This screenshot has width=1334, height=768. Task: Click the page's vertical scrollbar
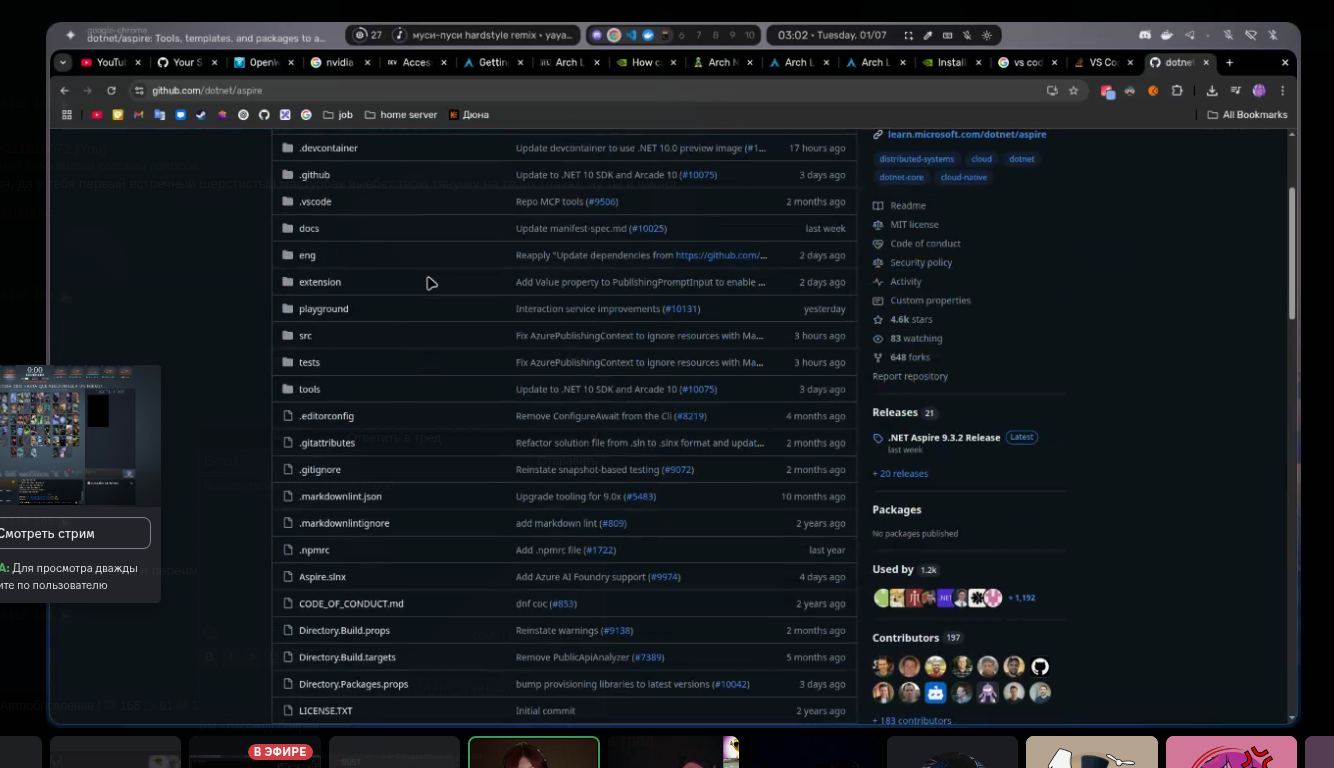click(x=1291, y=255)
